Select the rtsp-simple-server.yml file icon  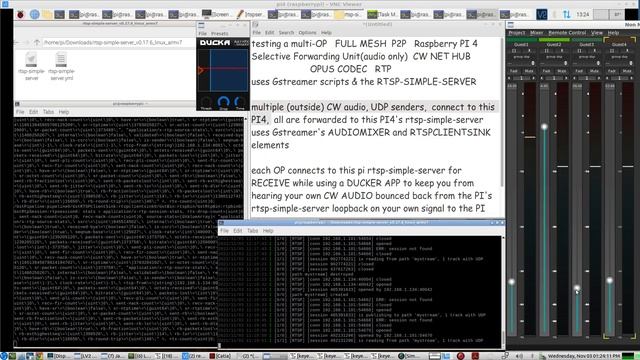(x=61, y=60)
